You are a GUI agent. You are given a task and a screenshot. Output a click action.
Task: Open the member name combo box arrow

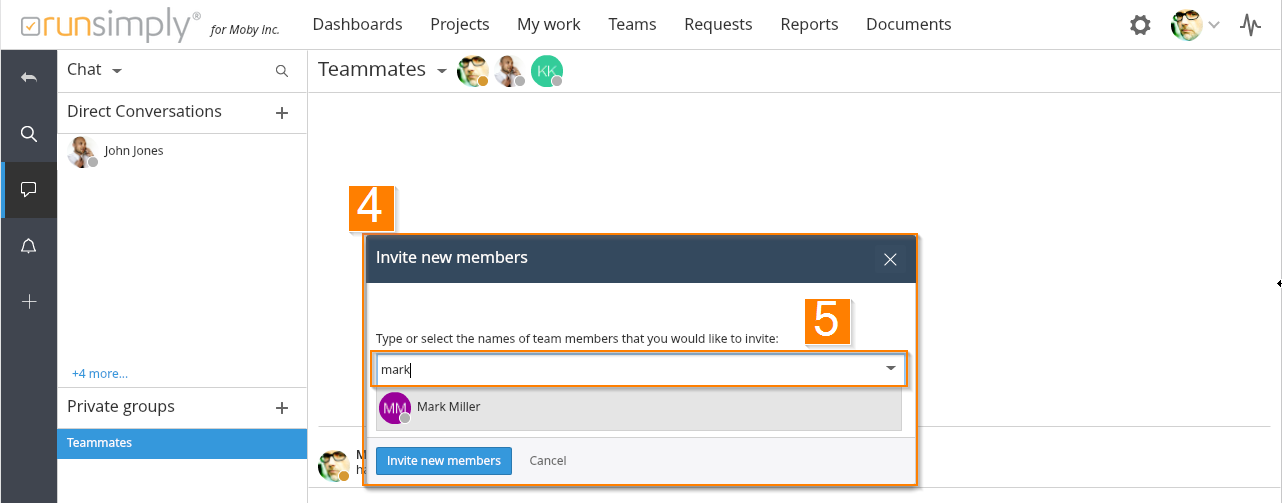[890, 369]
